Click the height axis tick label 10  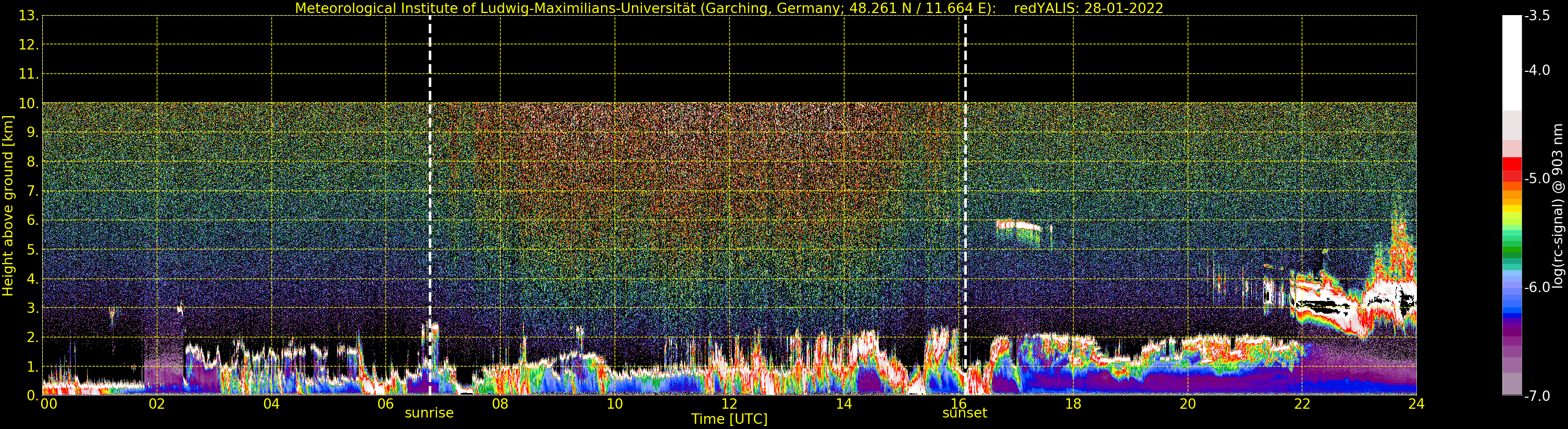(29, 104)
